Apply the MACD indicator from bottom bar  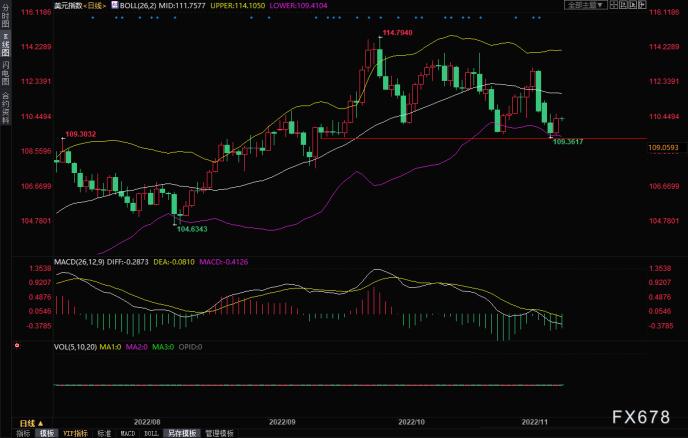[x=128, y=433]
